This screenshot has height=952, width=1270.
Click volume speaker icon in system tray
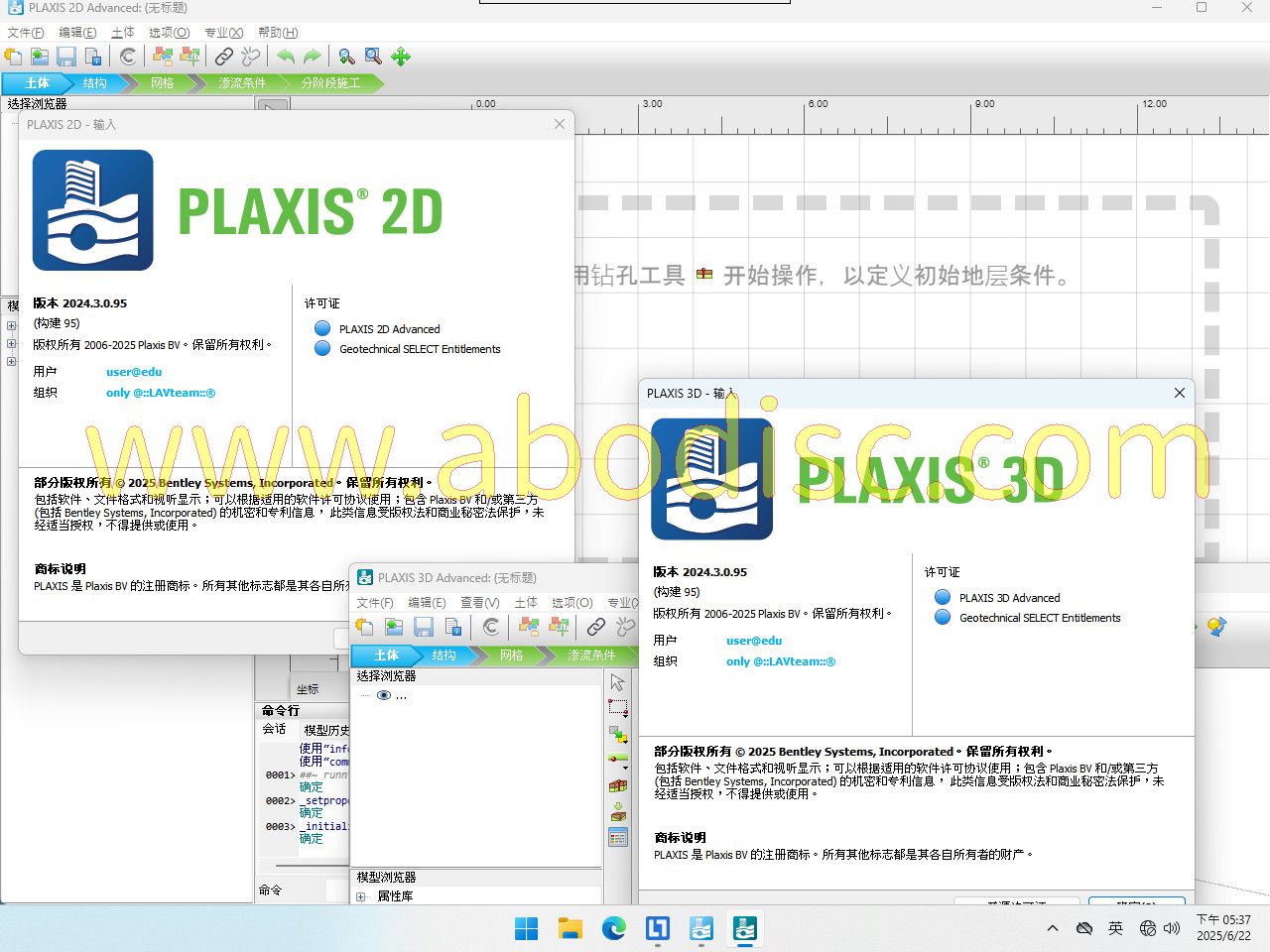pyautogui.click(x=1172, y=928)
